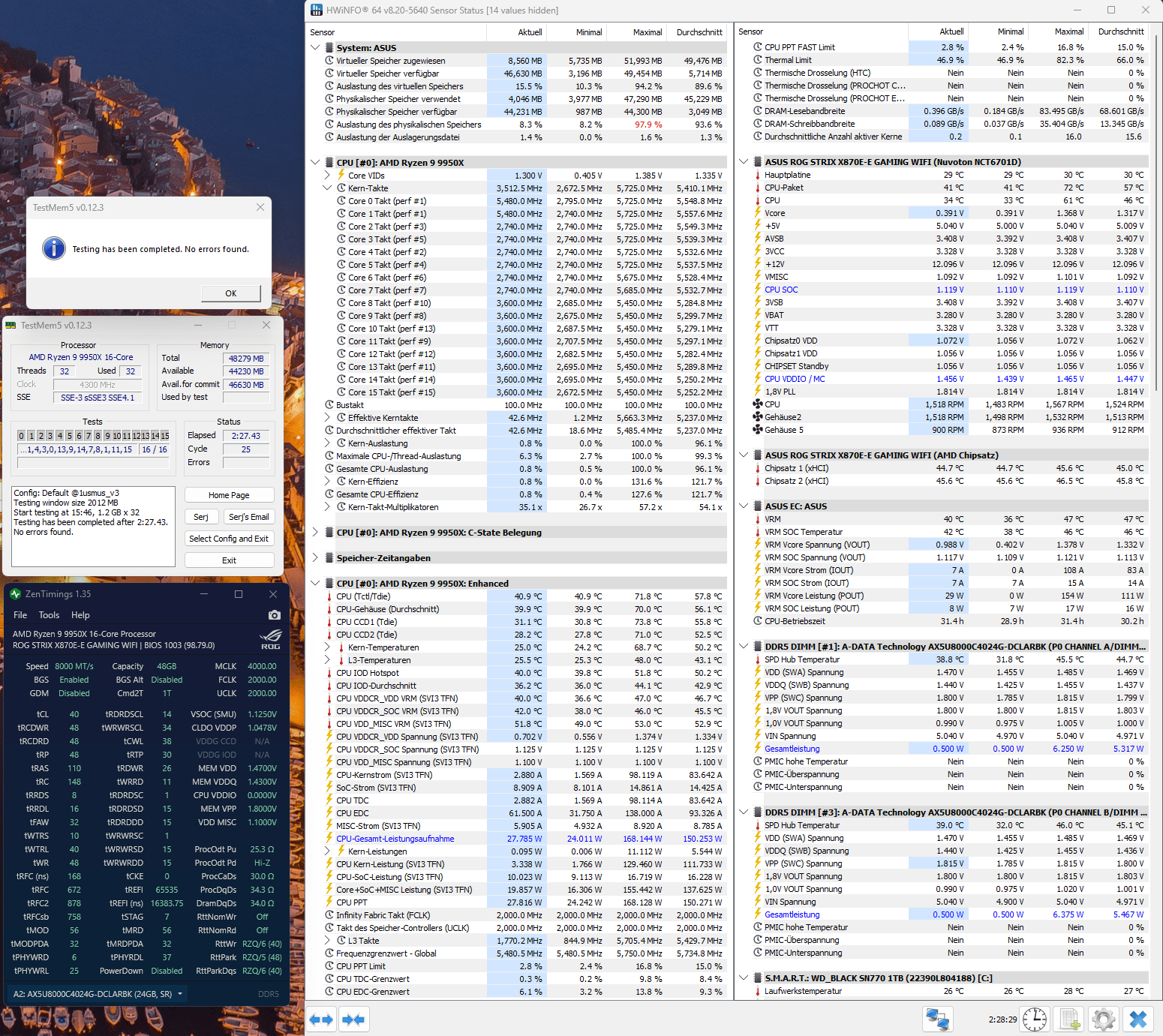The image size is (1163, 1036).
Task: Maximize the HWiNFO Sensor Status window
Action: tap(1111, 11)
